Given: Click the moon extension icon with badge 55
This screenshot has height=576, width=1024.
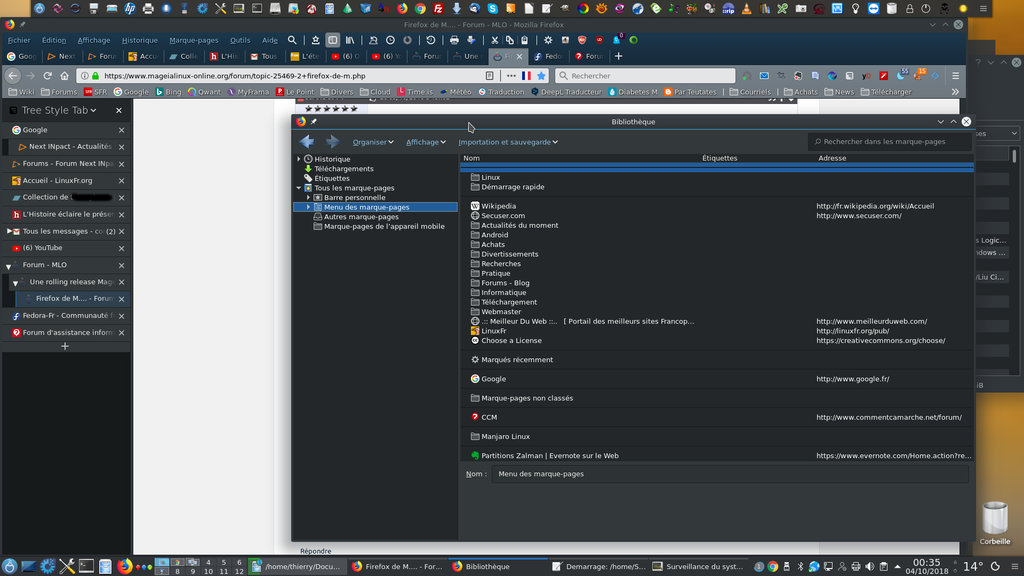Looking at the screenshot, I should pos(901,75).
